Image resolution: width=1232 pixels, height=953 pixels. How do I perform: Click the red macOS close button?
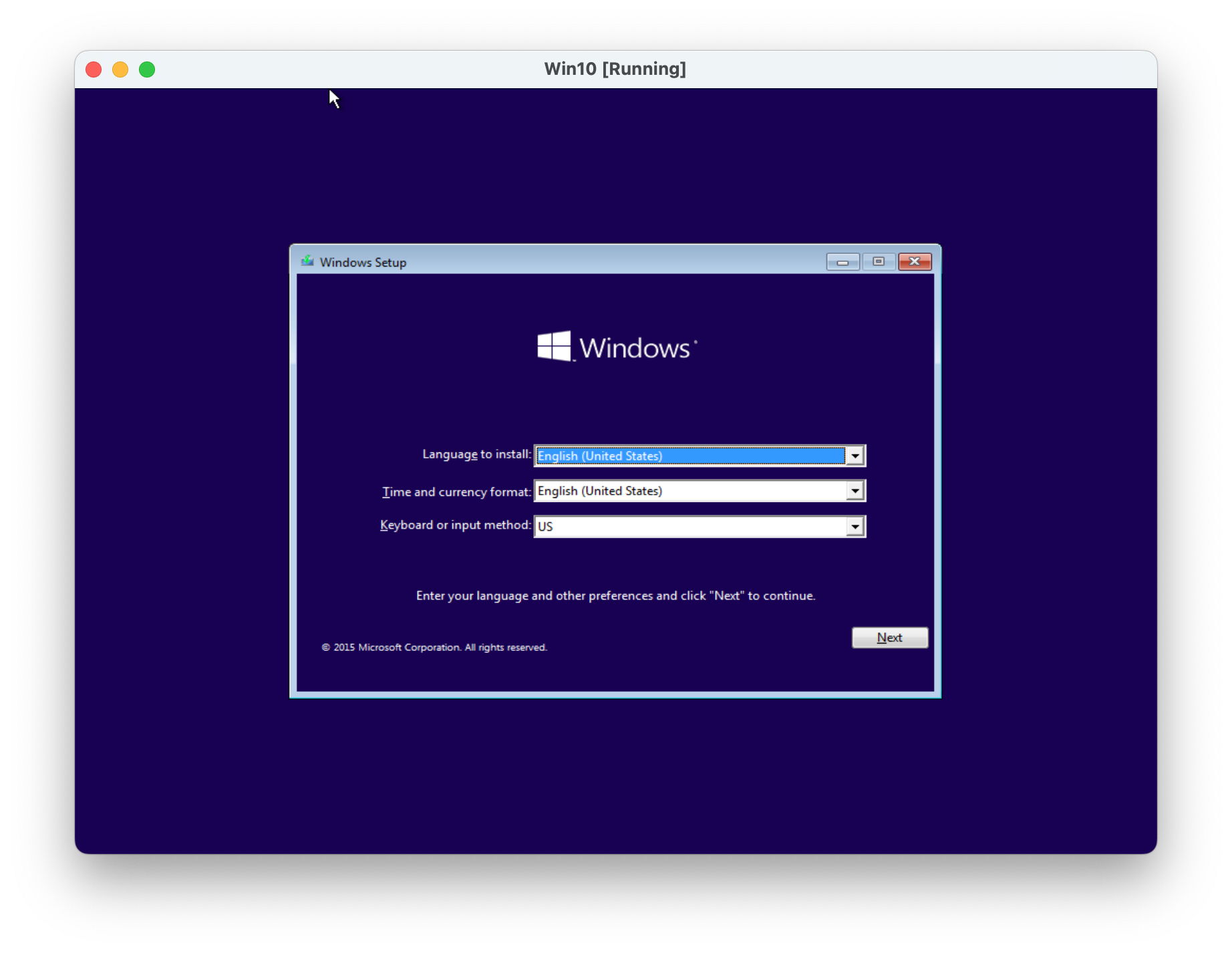pyautogui.click(x=94, y=70)
